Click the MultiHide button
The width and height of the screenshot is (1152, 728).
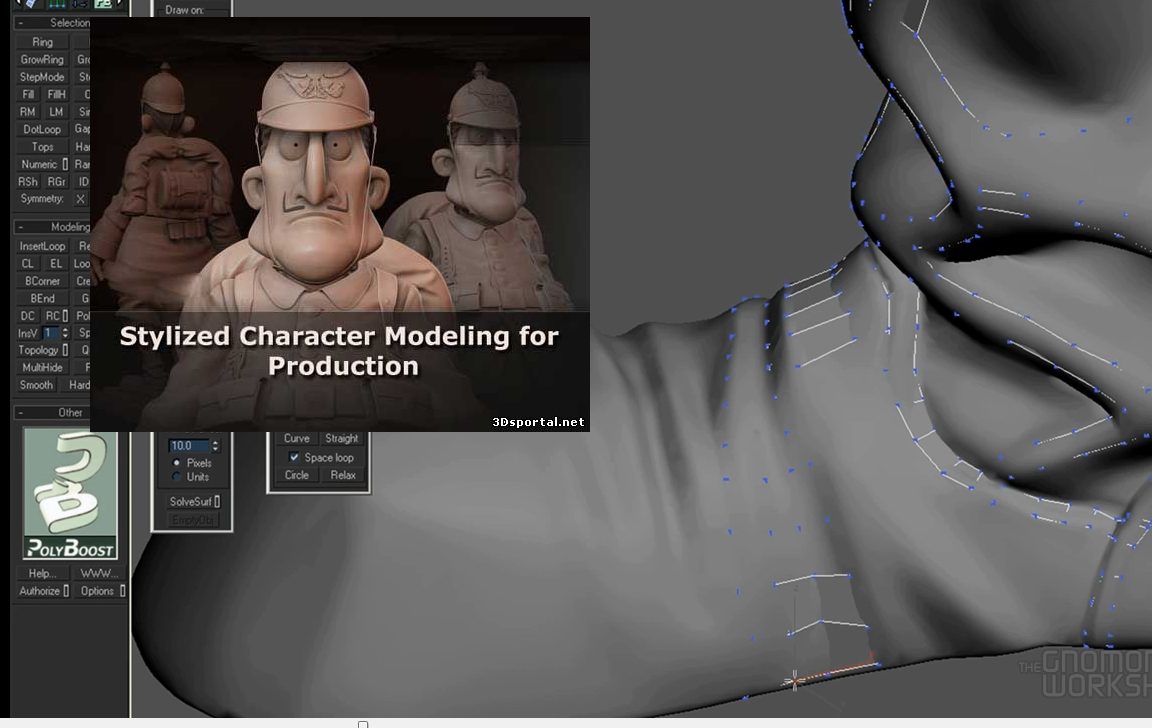43,367
